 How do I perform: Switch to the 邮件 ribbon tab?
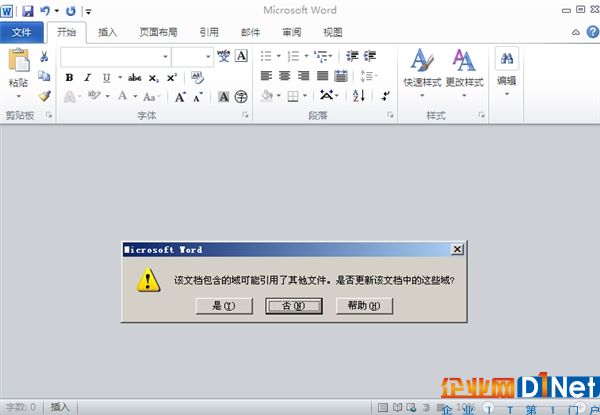point(251,33)
